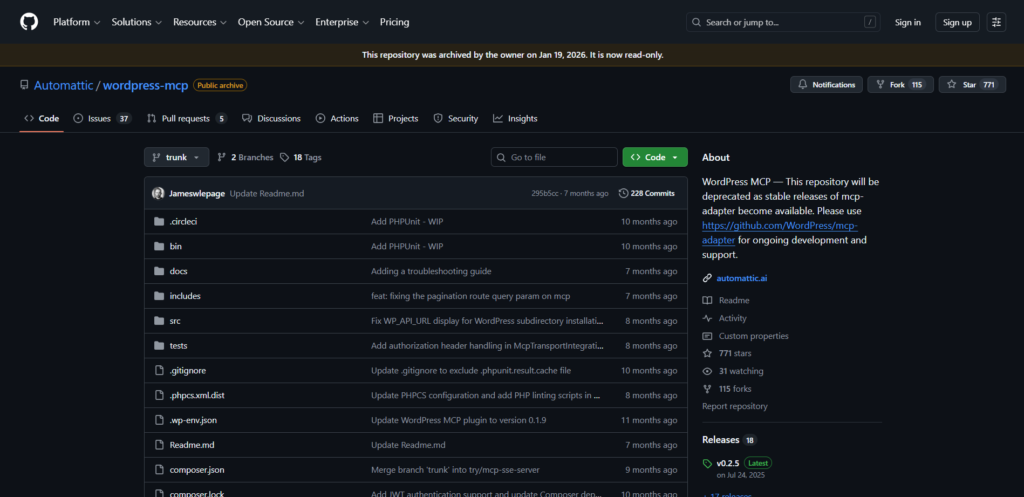Click the book icon beside Readme
This screenshot has height=497, width=1024.
(707, 300)
